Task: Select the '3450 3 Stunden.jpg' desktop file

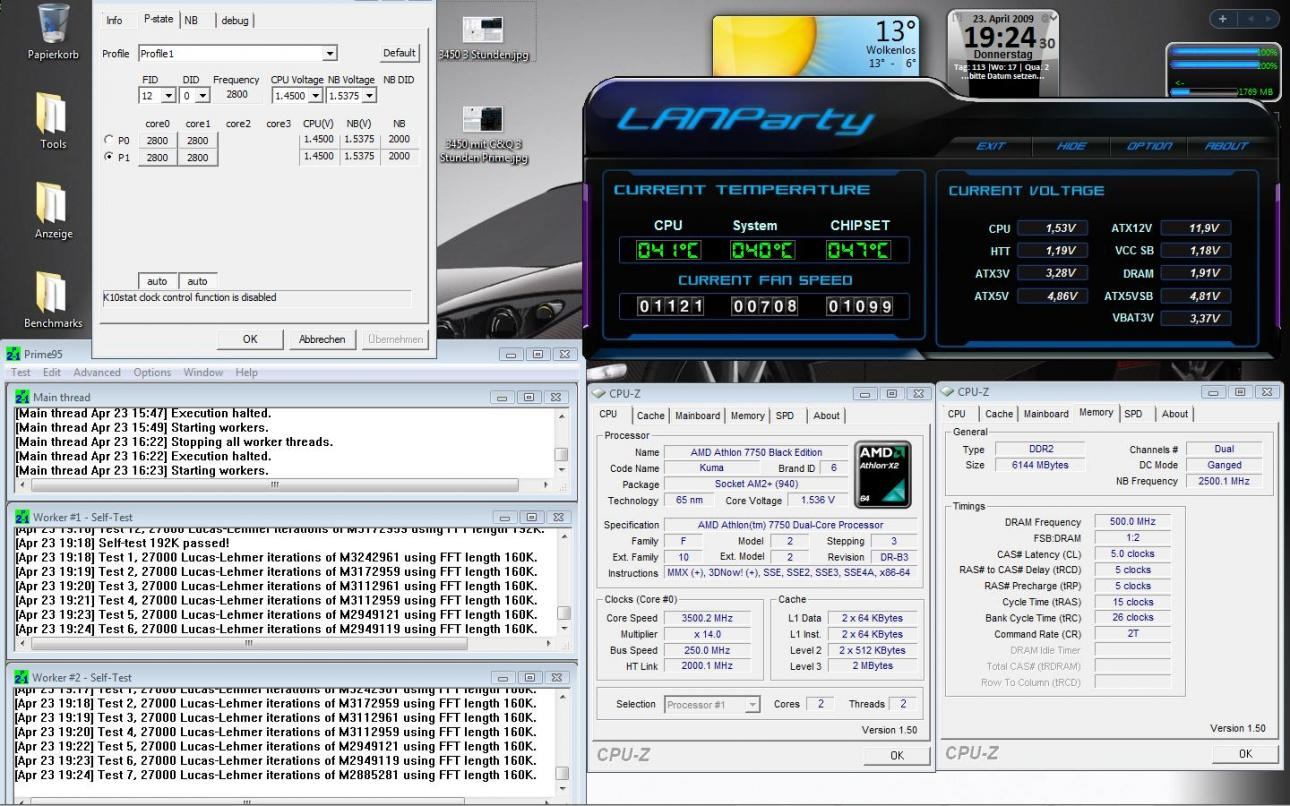Action: coord(484,38)
